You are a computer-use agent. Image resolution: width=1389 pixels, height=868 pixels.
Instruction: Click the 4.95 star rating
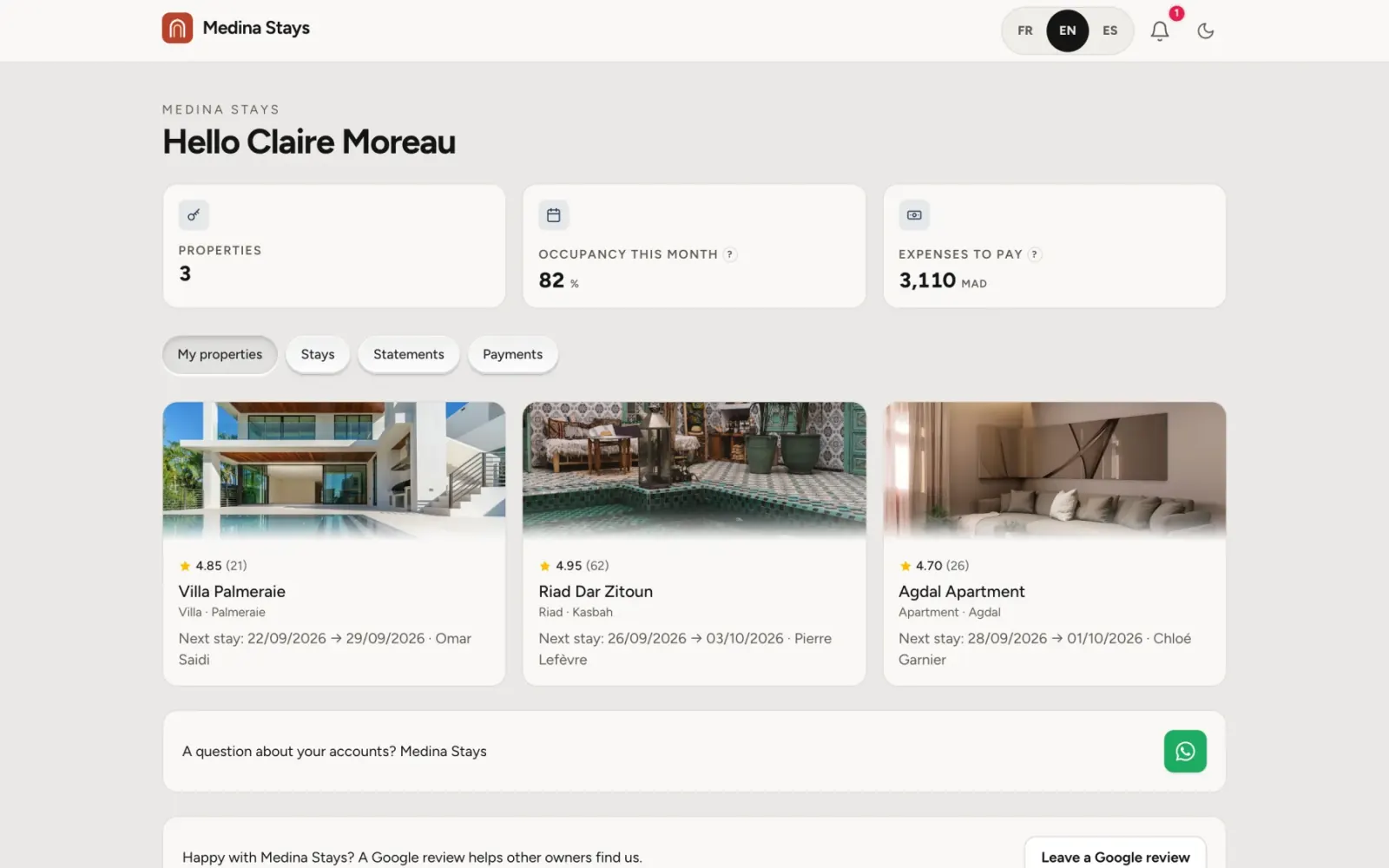click(574, 565)
